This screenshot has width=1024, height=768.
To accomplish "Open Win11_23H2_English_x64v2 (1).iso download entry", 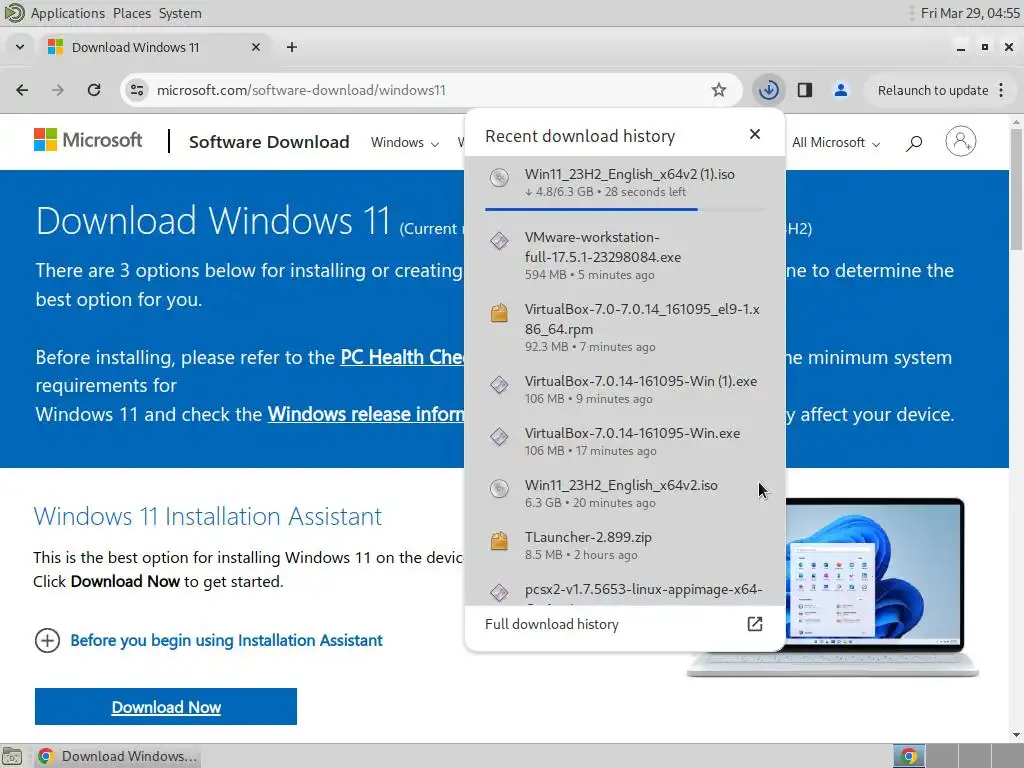I will pos(624,182).
